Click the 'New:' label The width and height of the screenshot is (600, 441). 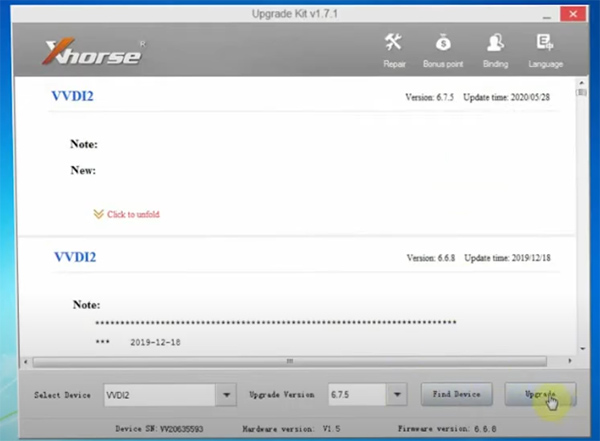83,170
